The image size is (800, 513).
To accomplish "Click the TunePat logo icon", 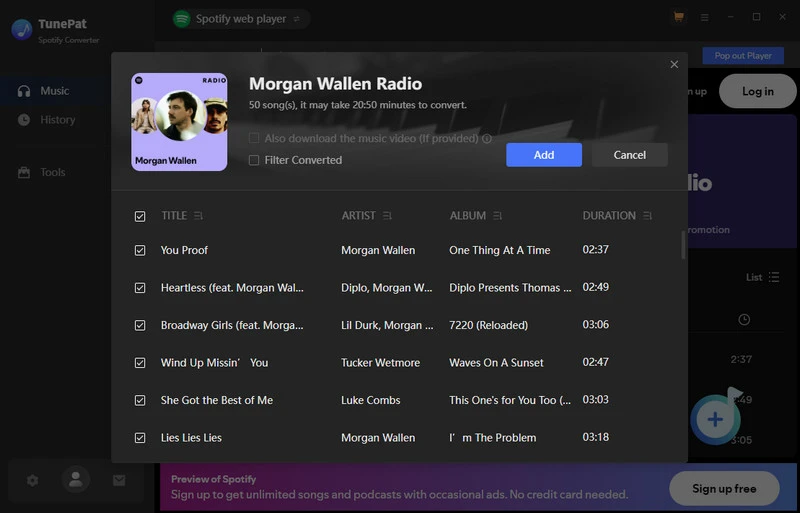I will [x=21, y=30].
